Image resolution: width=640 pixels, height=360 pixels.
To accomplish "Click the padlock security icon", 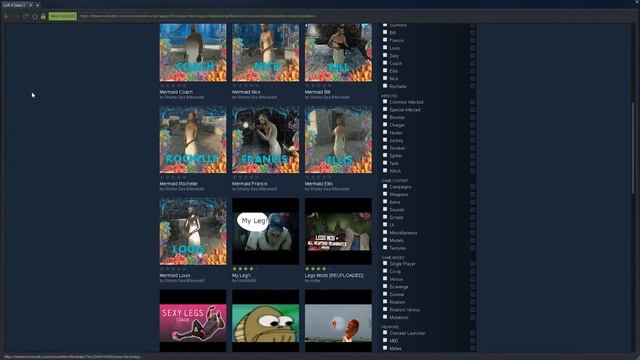I will tap(43, 16).
